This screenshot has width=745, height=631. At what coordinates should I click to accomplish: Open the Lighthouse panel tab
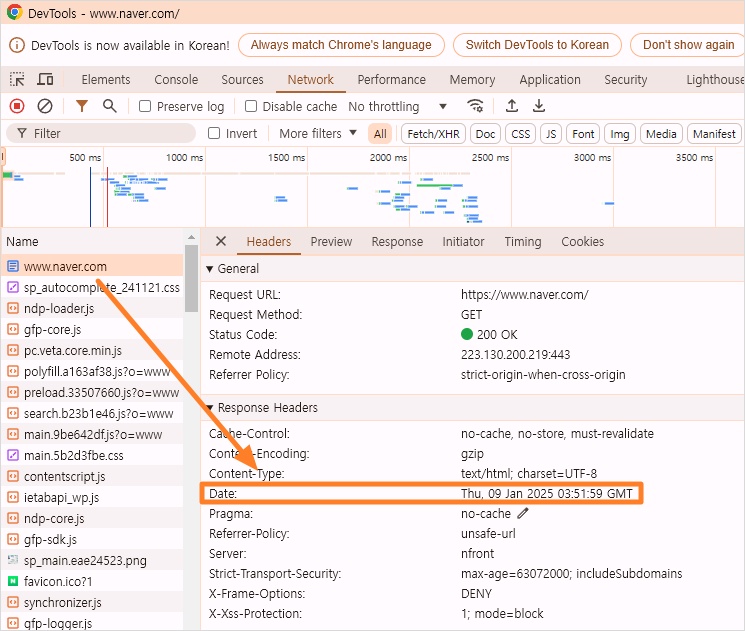(715, 79)
